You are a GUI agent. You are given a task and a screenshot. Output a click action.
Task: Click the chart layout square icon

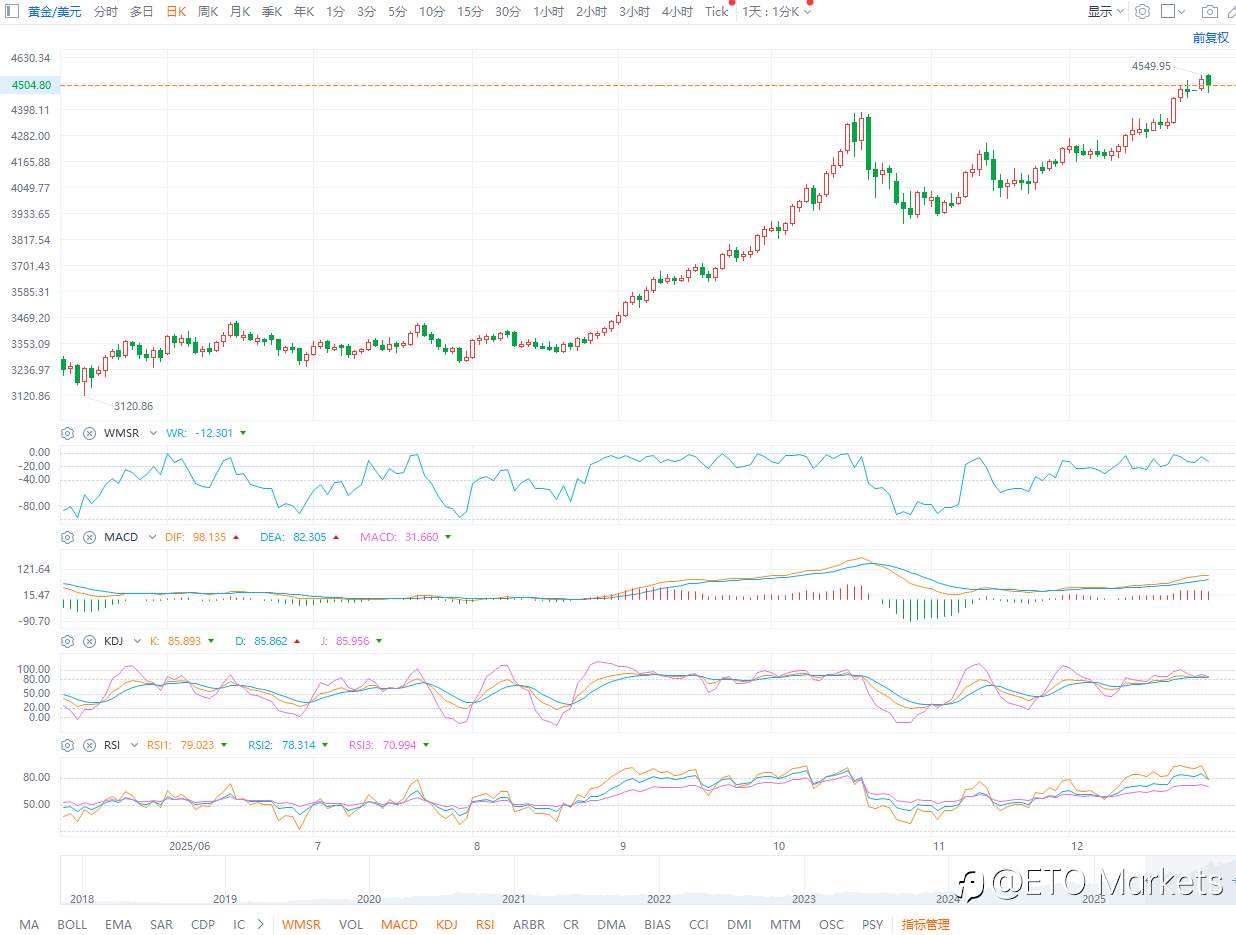[x=1167, y=11]
